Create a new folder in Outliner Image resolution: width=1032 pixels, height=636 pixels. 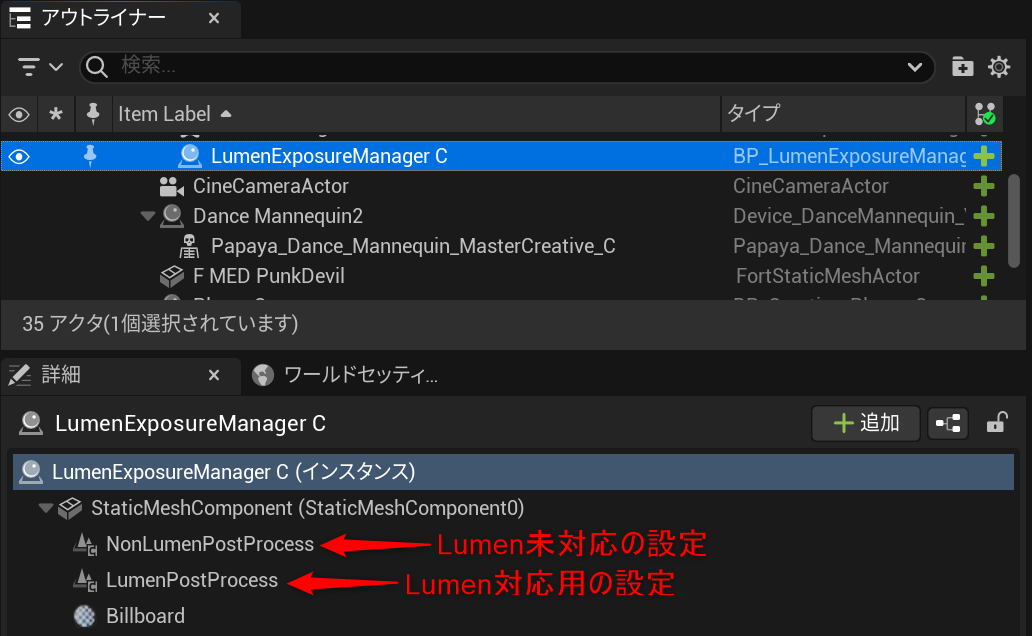[962, 66]
